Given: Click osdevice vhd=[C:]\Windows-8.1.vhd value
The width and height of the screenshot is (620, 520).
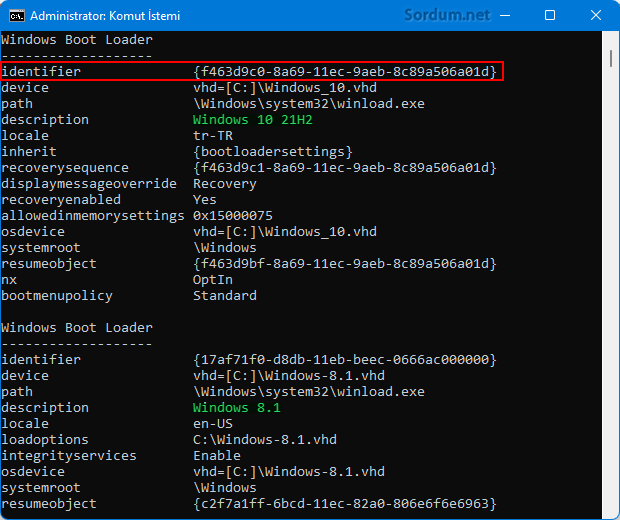Looking at the screenshot, I should 289,471.
